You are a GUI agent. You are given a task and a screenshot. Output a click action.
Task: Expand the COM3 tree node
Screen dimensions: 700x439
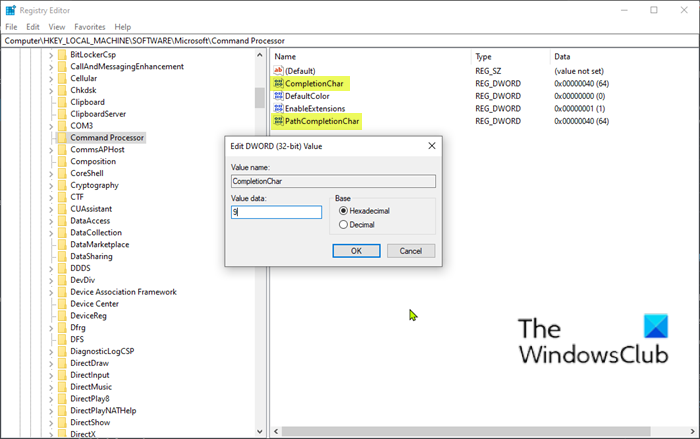click(50, 126)
